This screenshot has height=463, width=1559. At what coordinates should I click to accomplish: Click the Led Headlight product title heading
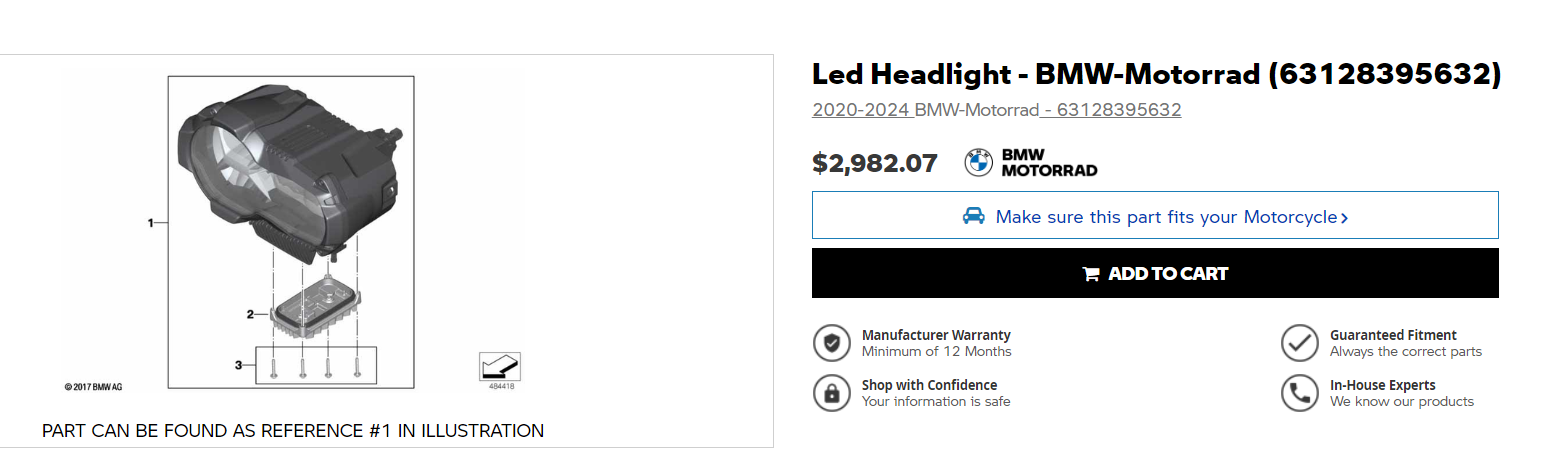(x=1156, y=74)
